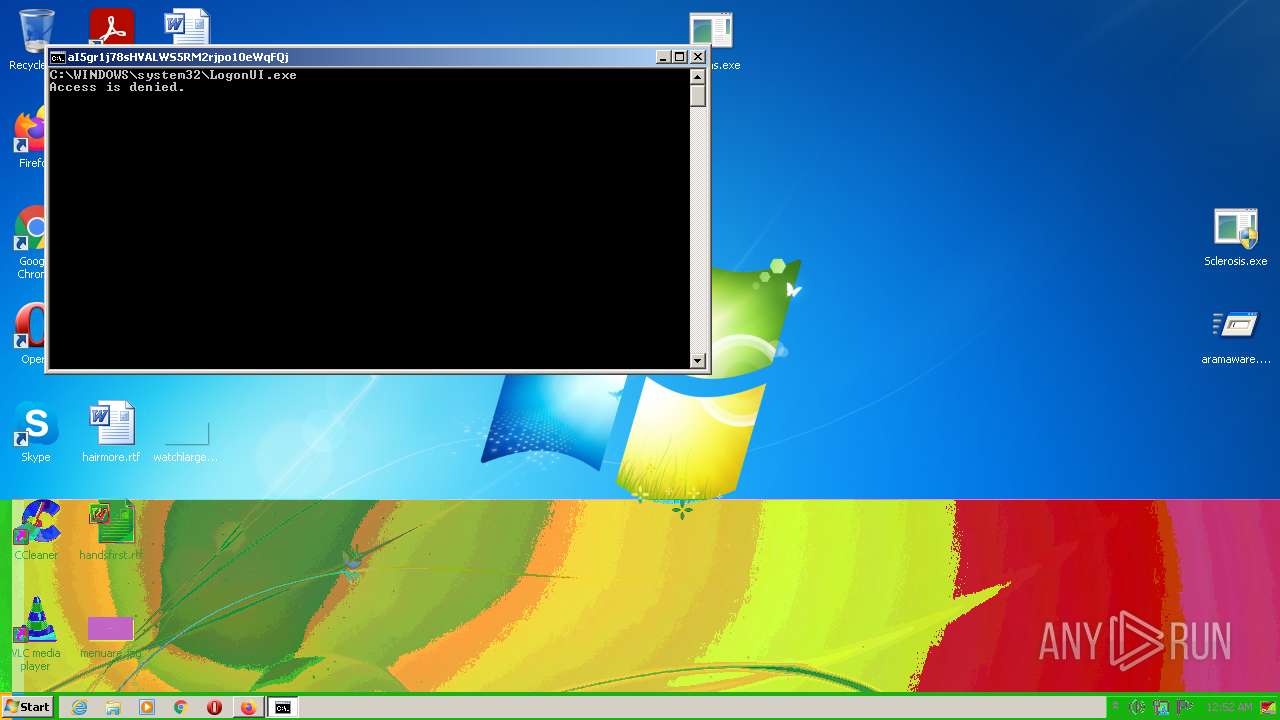Viewport: 1280px width, 720px height.
Task: Click the console title bar text
Action: point(178,57)
